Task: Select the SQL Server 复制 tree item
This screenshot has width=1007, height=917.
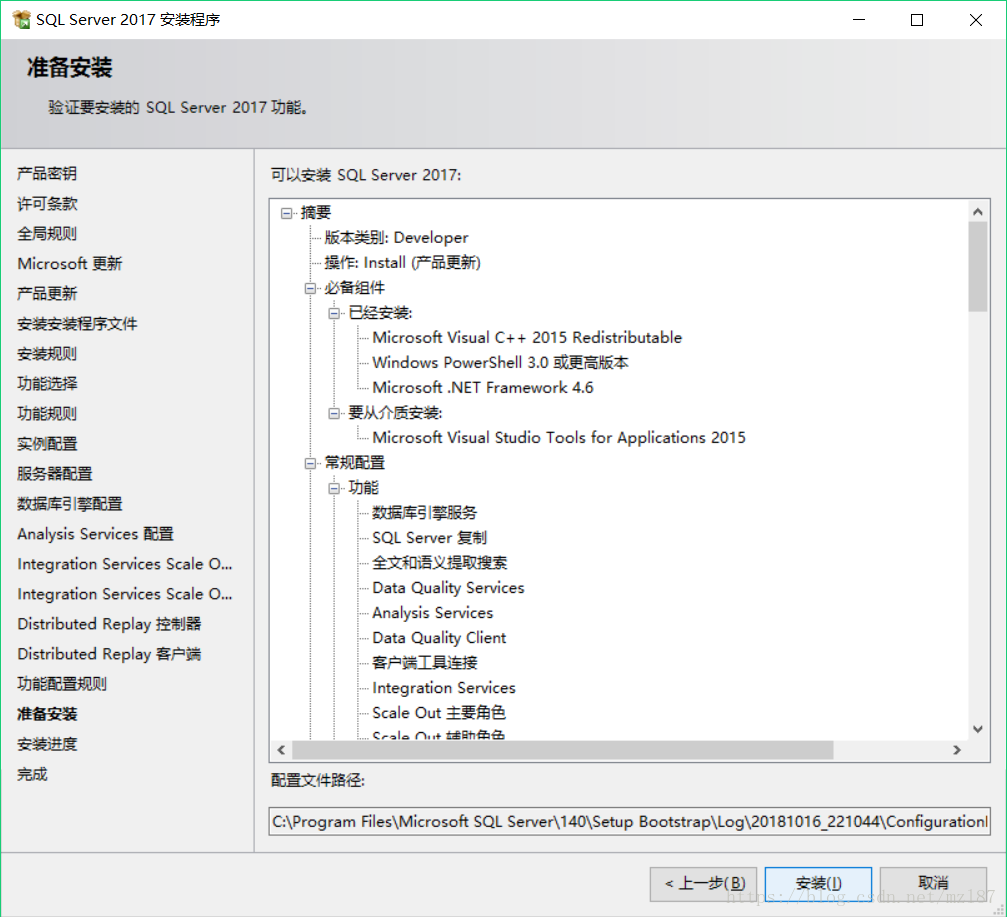Action: pos(430,538)
